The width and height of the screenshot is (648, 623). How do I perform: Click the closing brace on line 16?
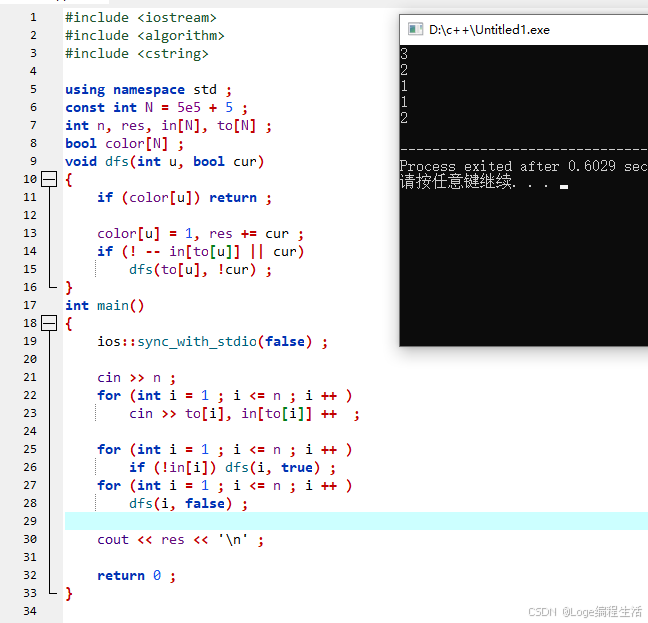pyautogui.click(x=69, y=287)
